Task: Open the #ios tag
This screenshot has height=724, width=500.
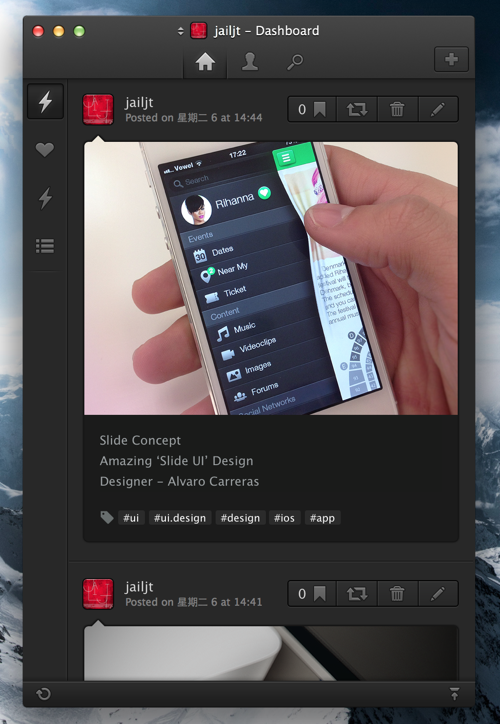Action: (284, 518)
